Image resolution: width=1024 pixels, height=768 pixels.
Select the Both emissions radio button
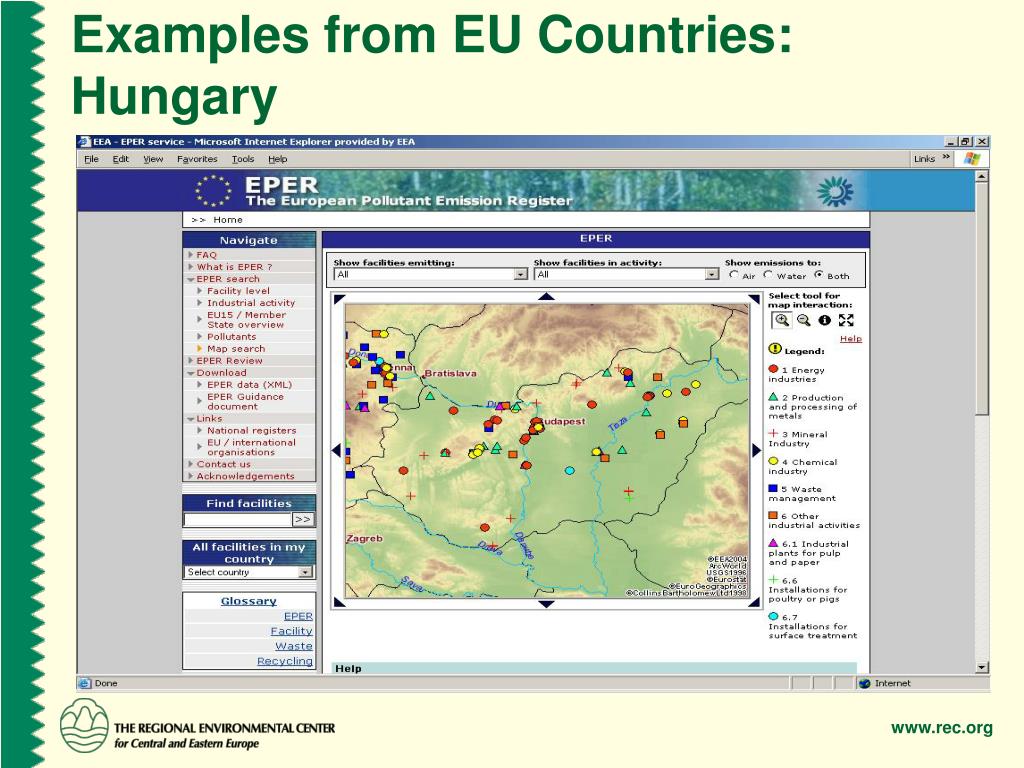[819, 275]
